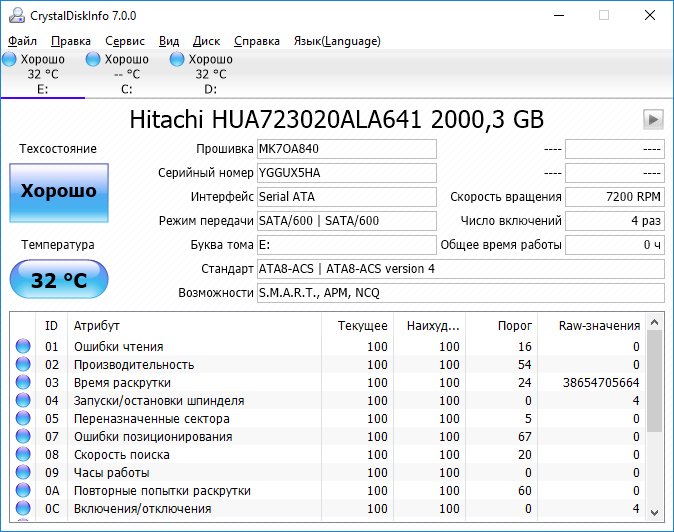Click the status icon for attribute 05
This screenshot has height=532, width=674.
tap(23, 418)
